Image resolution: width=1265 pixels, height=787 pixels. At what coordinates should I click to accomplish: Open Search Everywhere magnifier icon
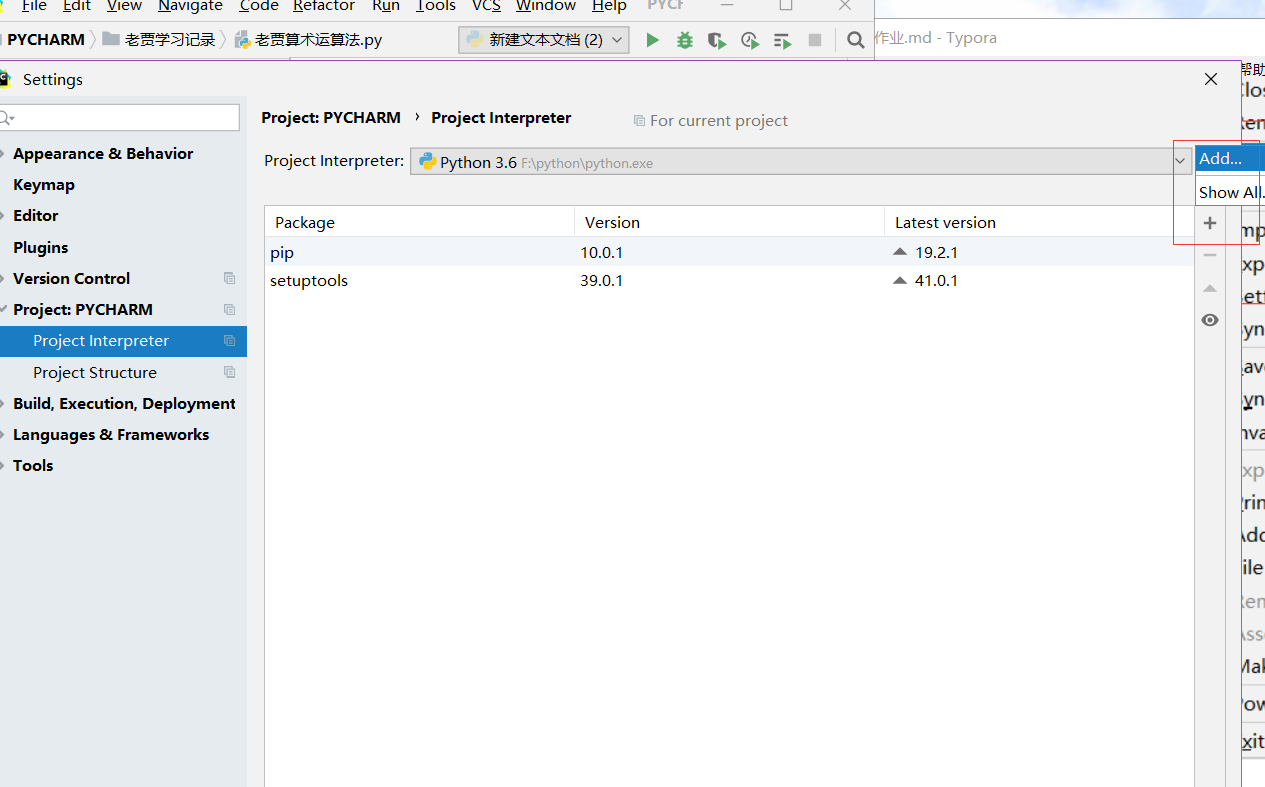tap(855, 40)
